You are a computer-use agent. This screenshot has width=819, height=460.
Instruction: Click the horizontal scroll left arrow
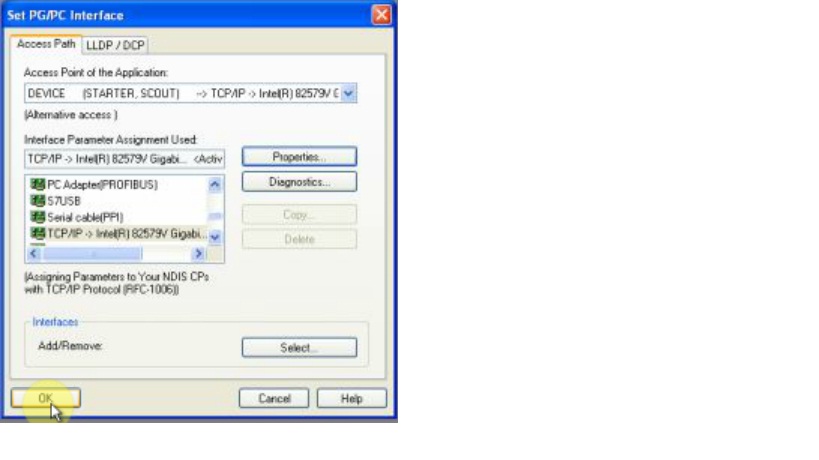pos(34,254)
